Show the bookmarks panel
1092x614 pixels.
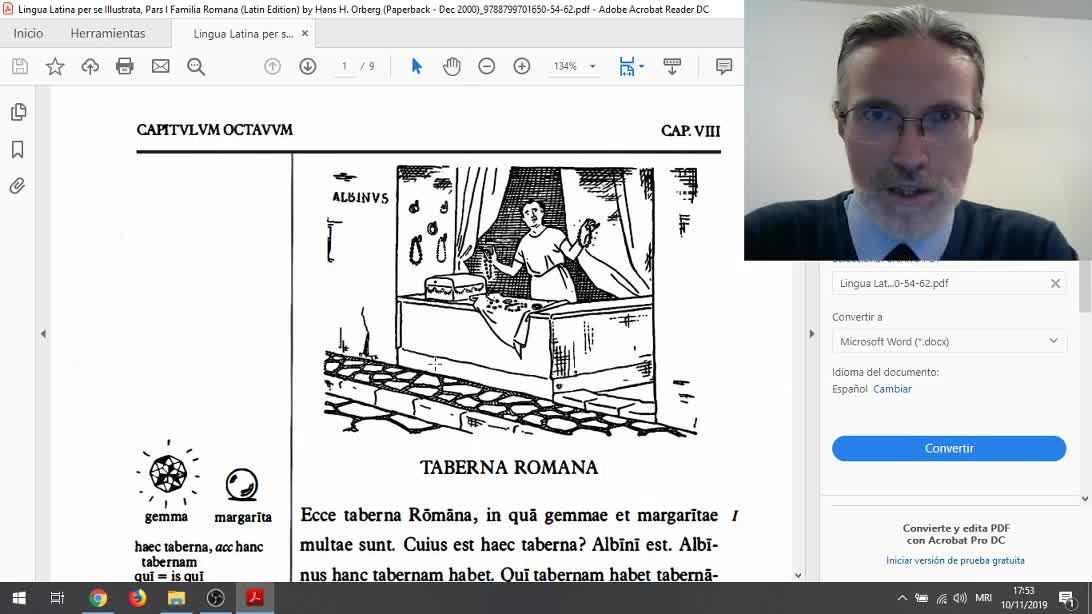coord(18,149)
